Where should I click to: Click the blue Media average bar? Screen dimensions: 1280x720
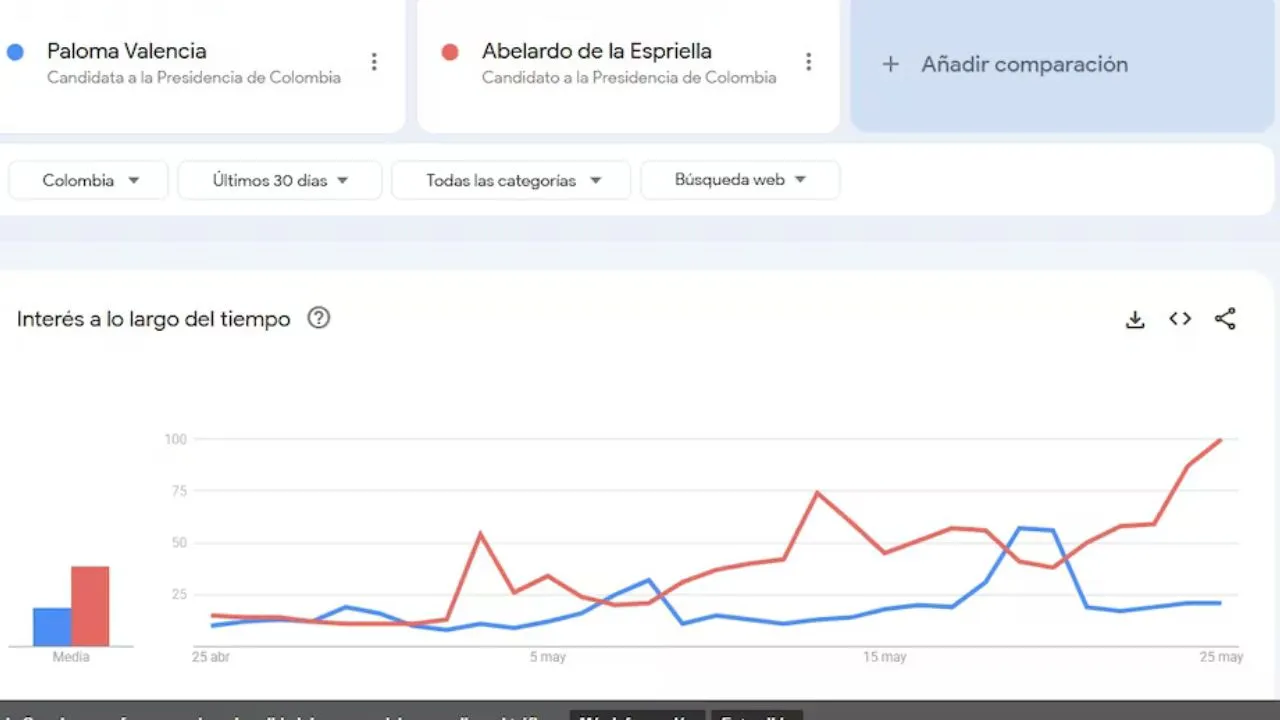coord(52,627)
